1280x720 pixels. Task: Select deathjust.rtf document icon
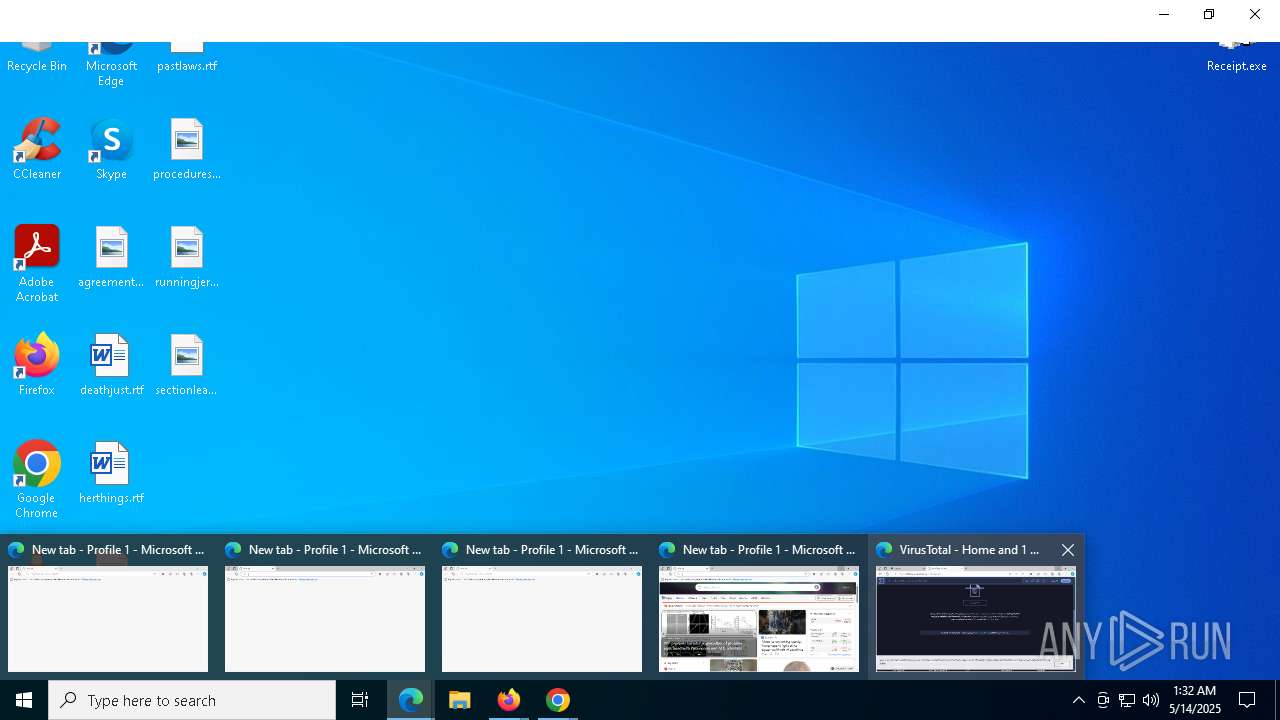pos(111,365)
